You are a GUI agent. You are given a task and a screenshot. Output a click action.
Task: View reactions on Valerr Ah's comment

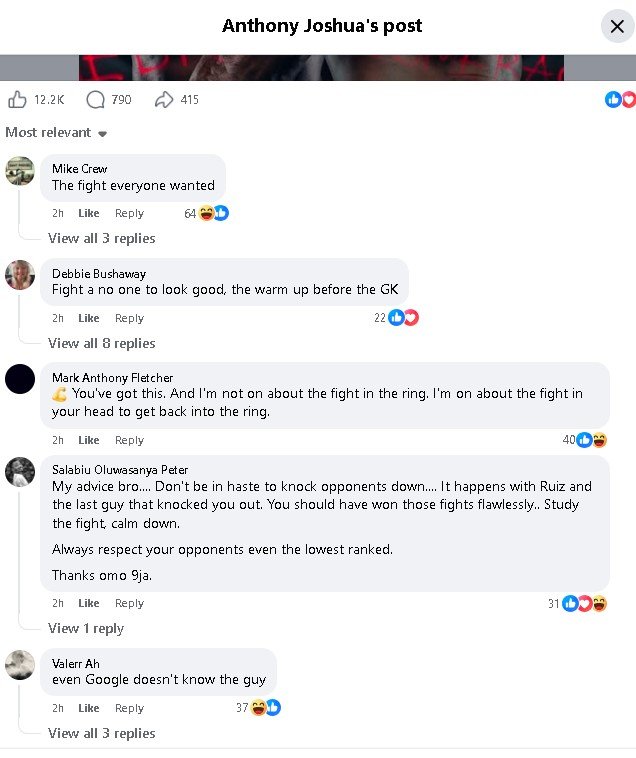tap(265, 708)
